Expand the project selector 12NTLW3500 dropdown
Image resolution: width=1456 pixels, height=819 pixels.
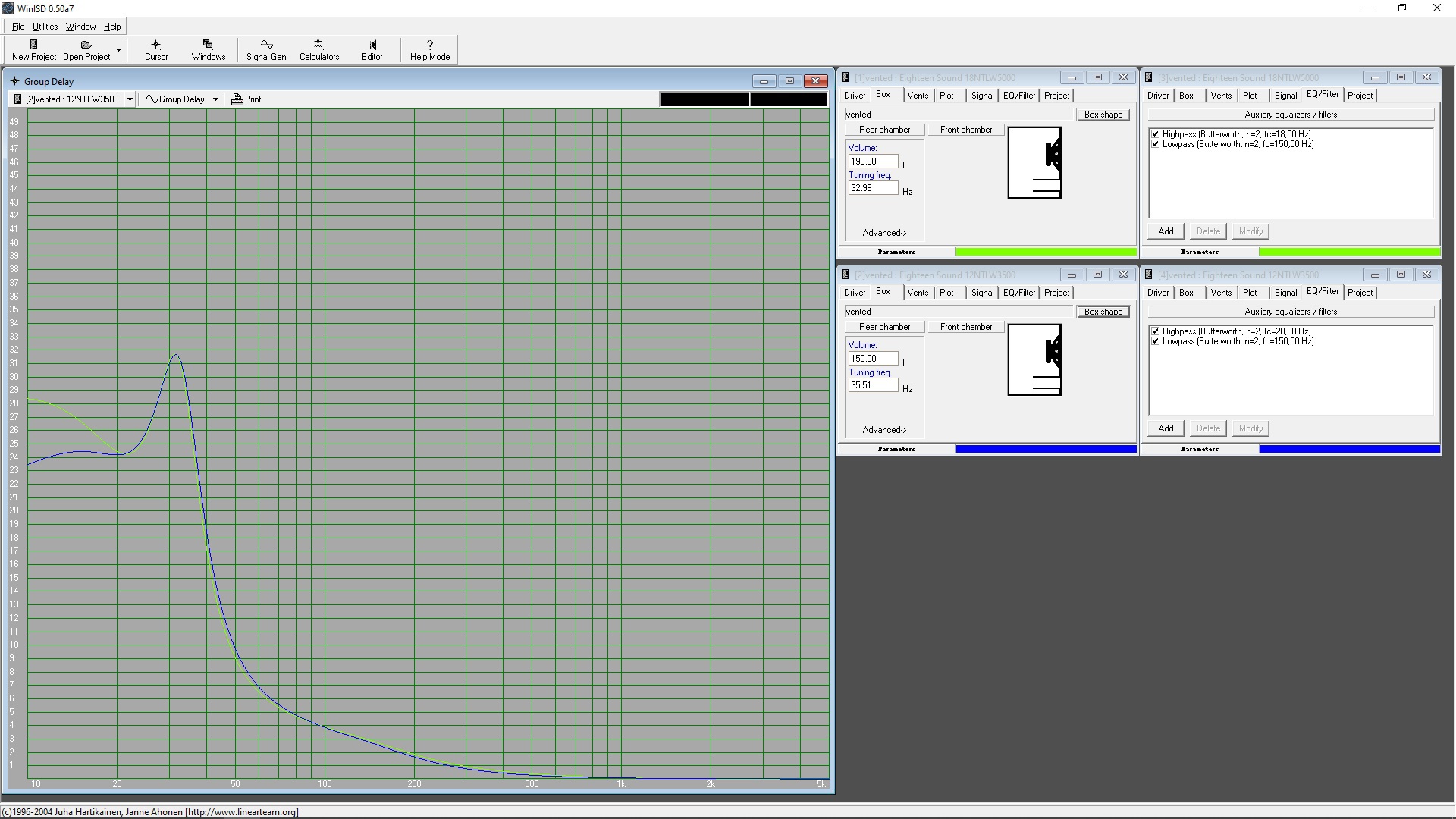coord(130,99)
